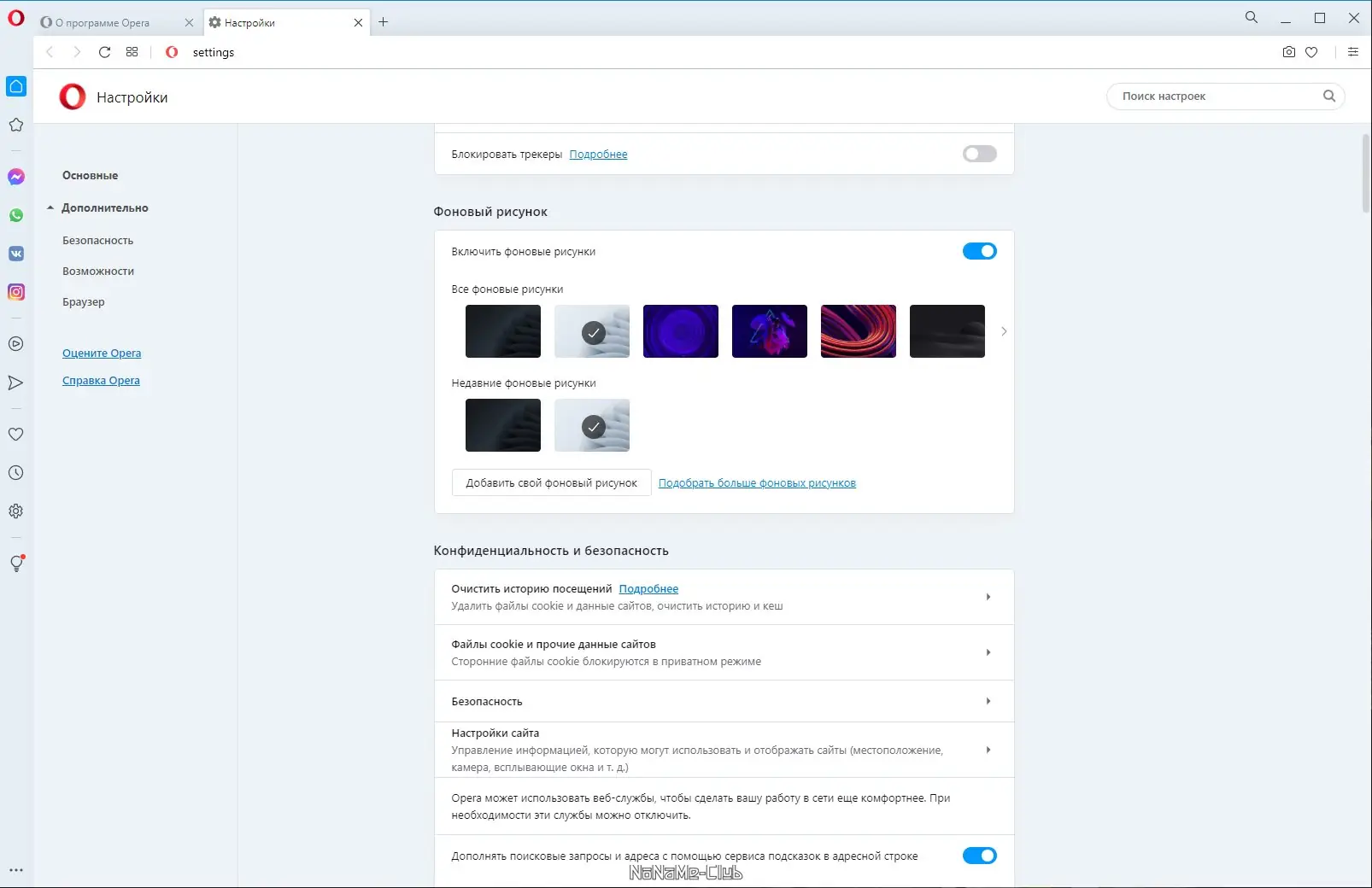
Task: Disable address bar search suggestions toggle
Action: point(980,856)
